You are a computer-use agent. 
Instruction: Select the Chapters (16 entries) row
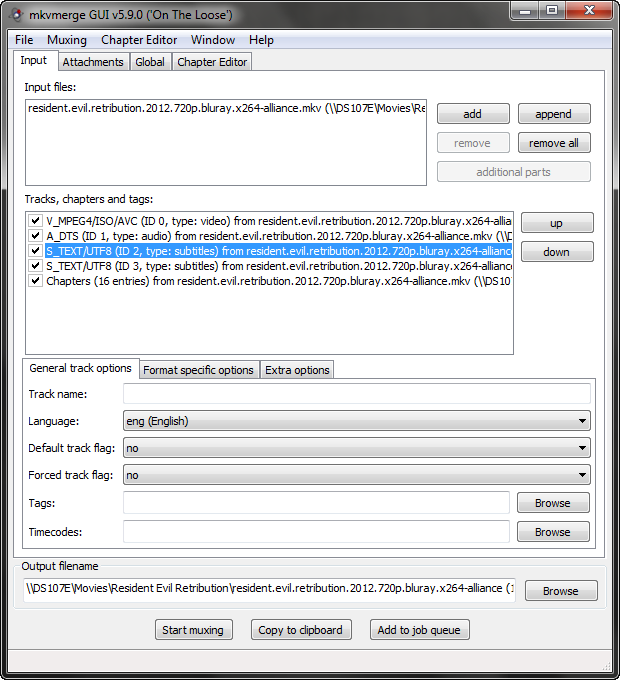tap(279, 281)
